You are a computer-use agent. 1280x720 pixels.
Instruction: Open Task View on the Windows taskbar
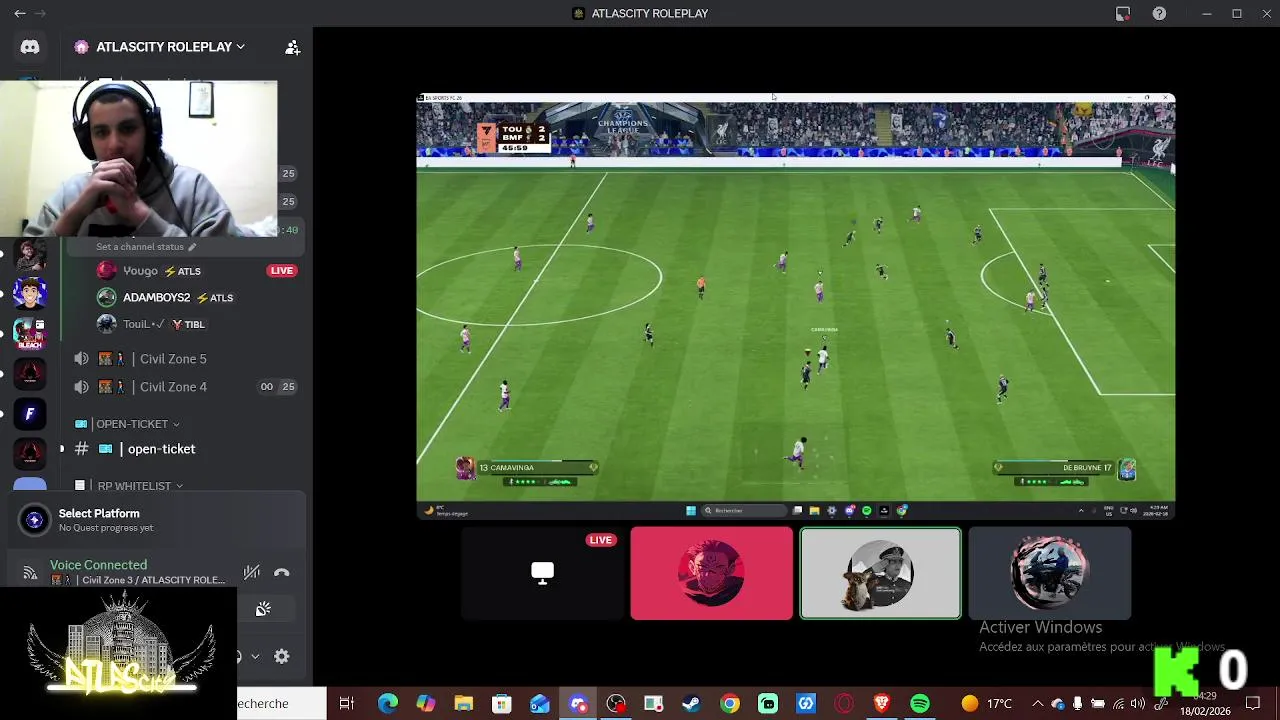(x=347, y=704)
